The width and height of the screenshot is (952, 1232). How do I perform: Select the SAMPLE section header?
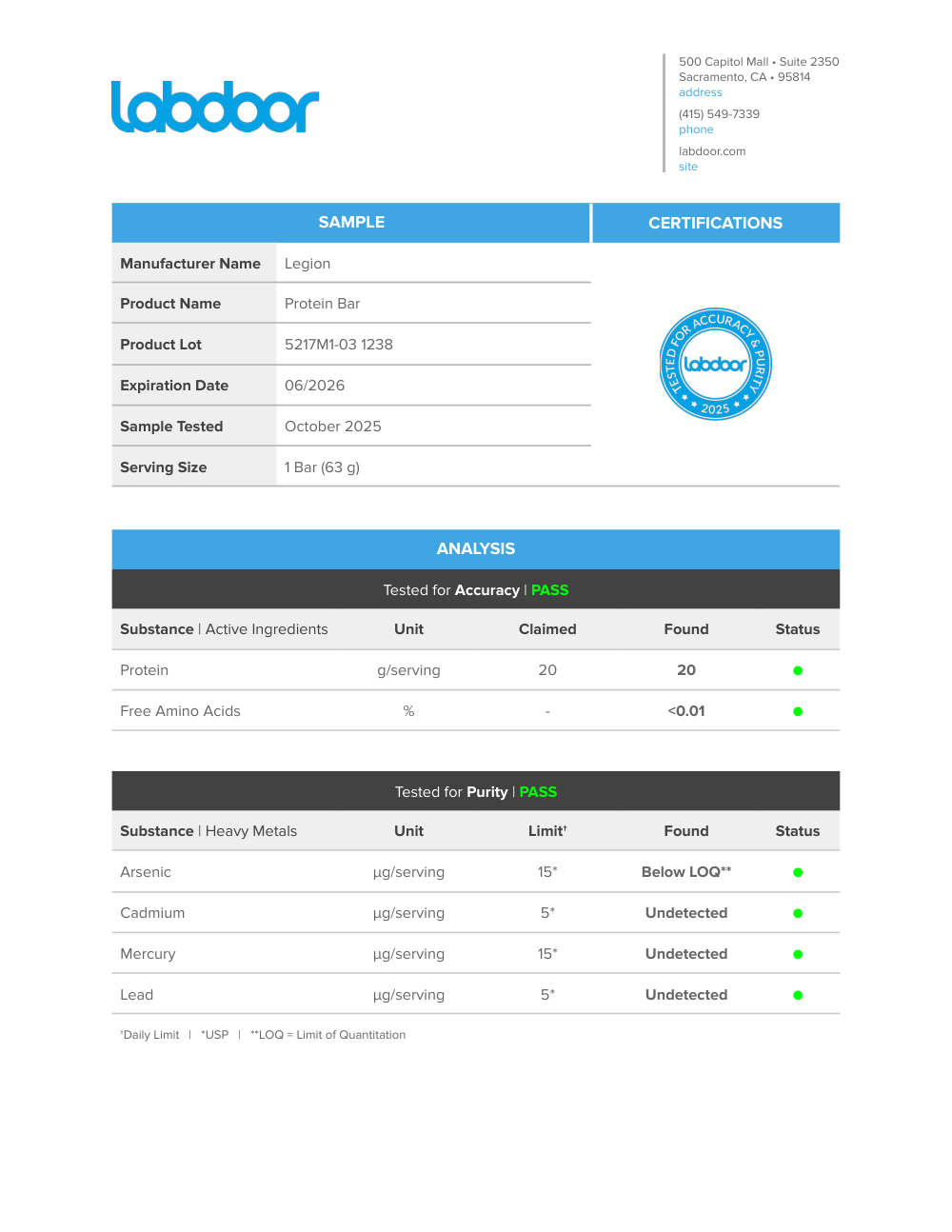[351, 223]
